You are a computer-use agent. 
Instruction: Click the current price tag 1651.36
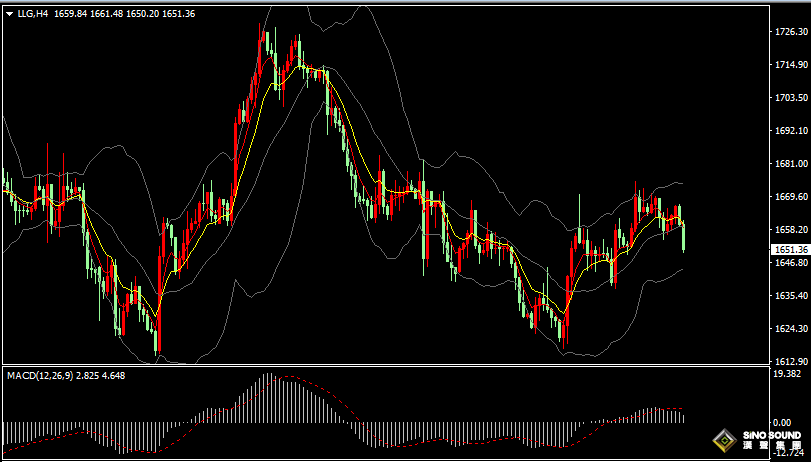[790, 249]
